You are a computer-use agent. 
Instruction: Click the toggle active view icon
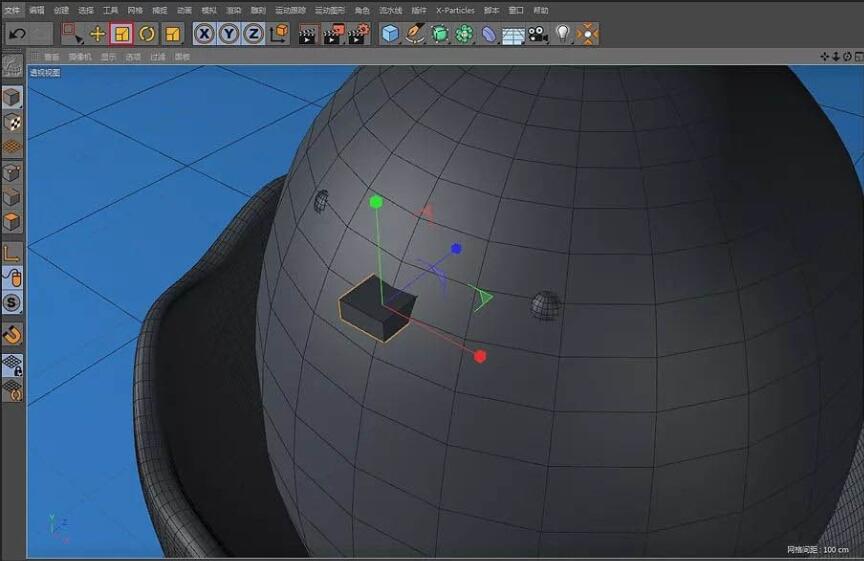click(x=859, y=57)
